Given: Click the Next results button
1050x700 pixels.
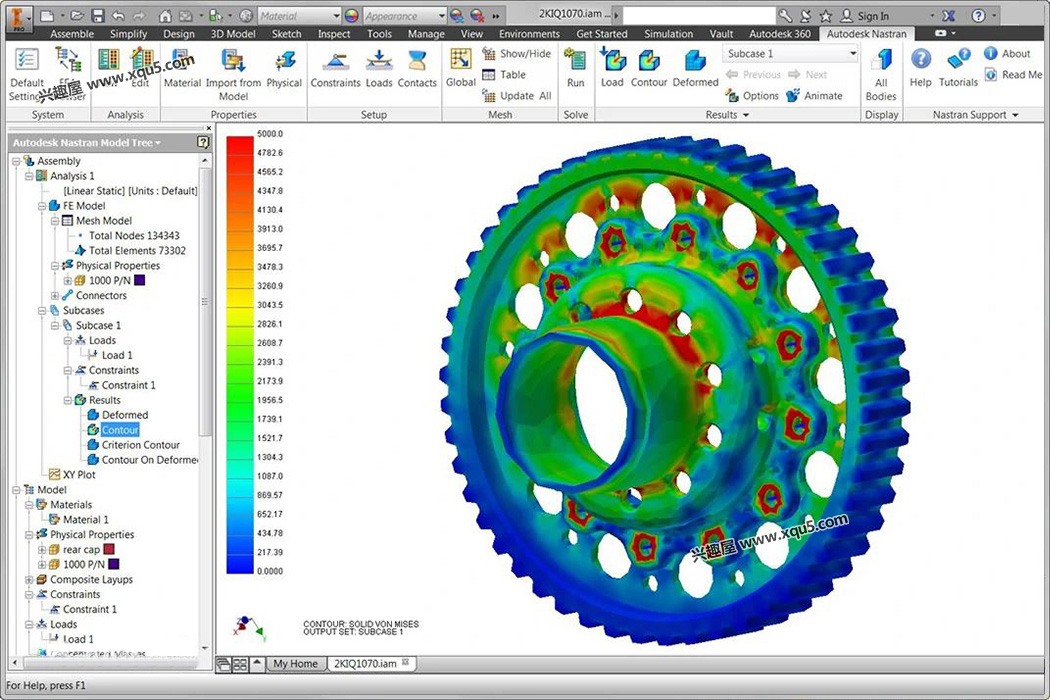Looking at the screenshot, I should click(x=808, y=75).
